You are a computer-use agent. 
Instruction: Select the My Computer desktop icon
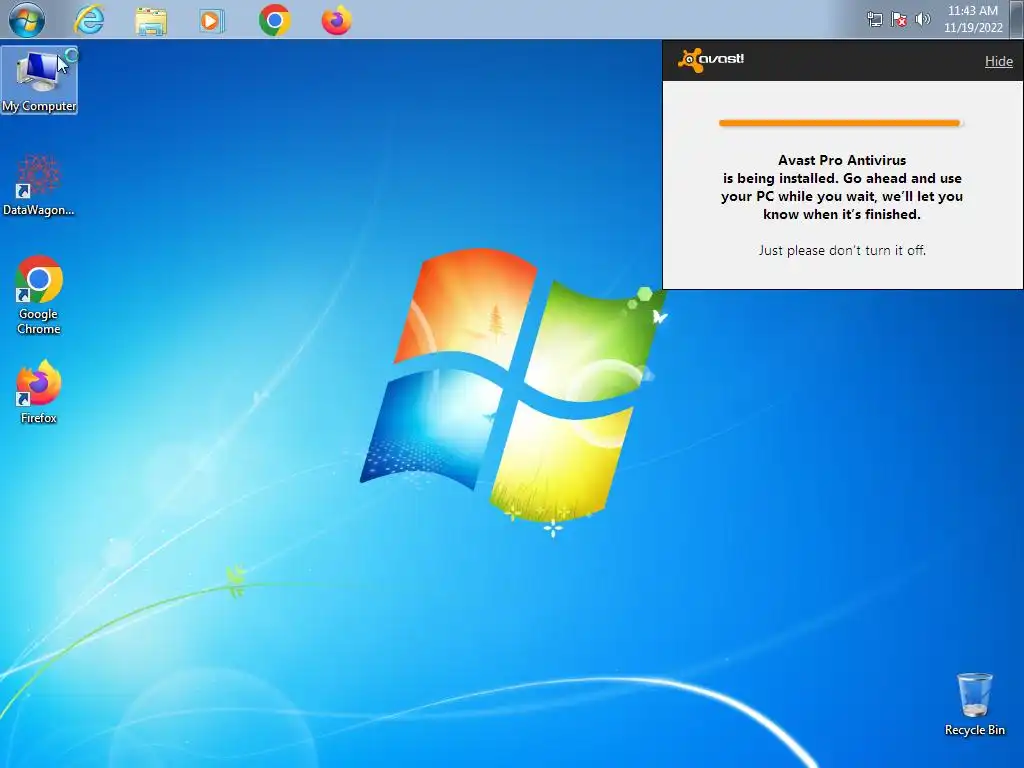39,80
